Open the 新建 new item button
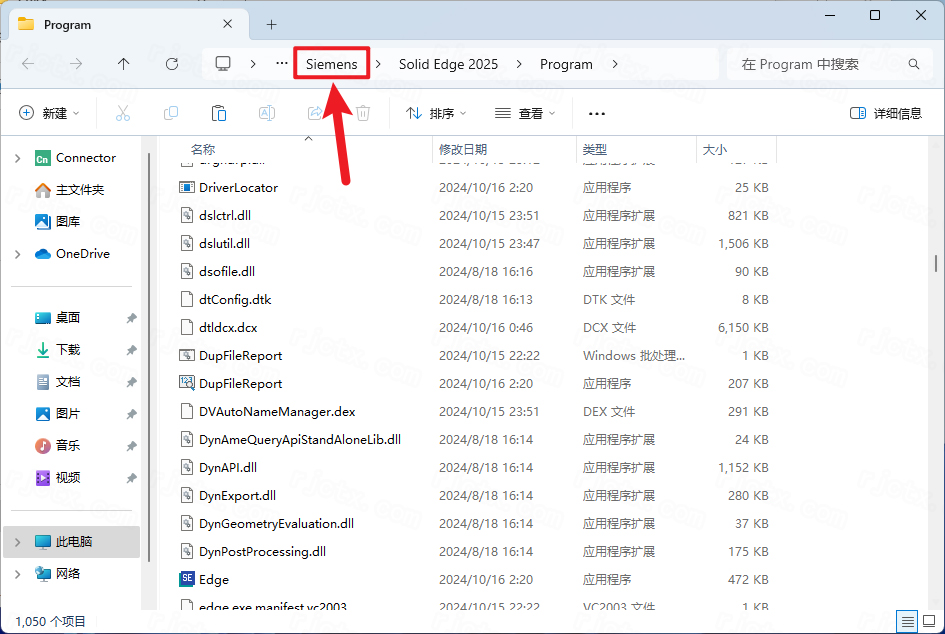This screenshot has height=634, width=945. 49,113
